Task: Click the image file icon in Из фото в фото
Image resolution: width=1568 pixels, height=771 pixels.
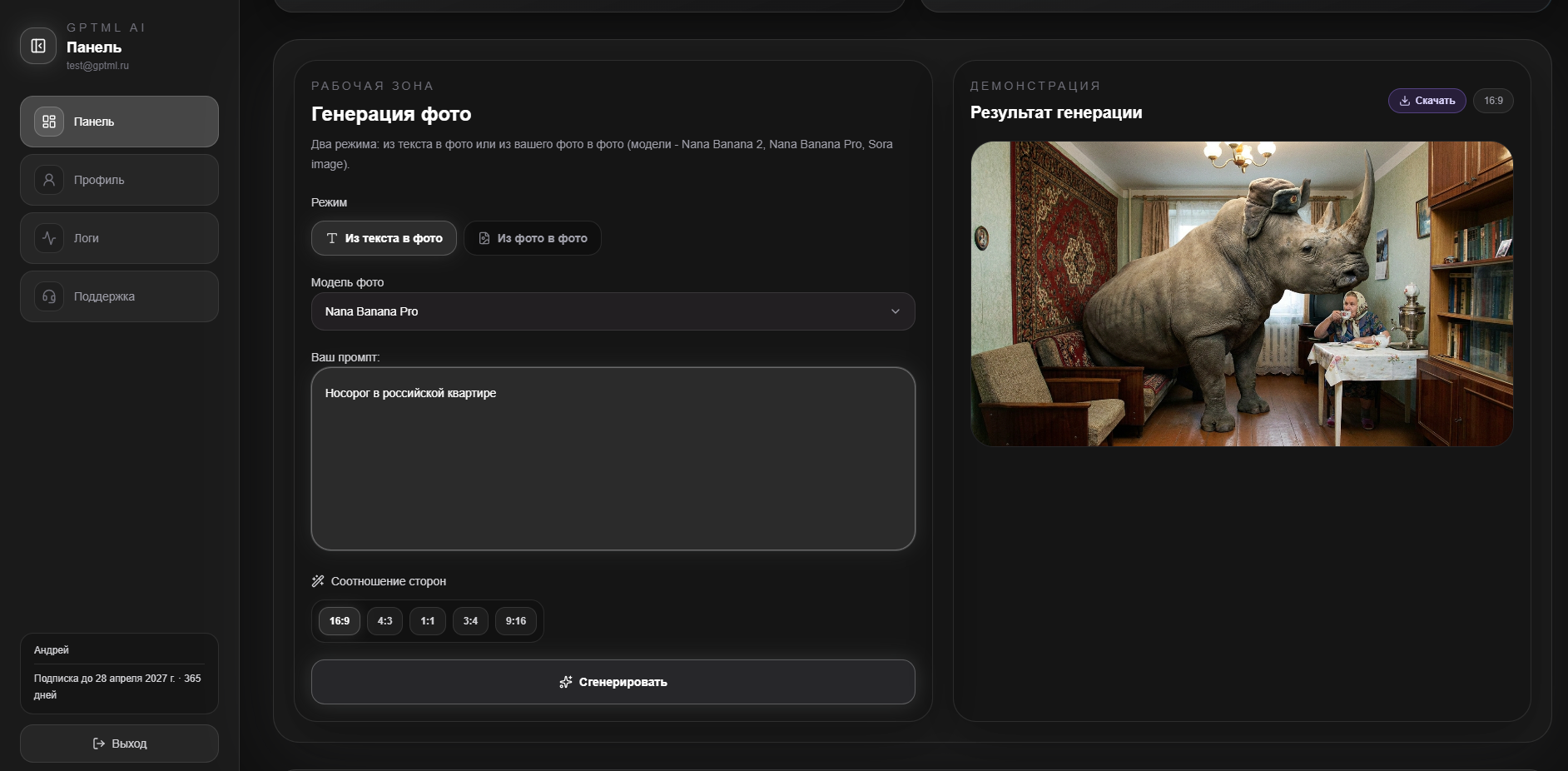Action: pyautogui.click(x=484, y=238)
